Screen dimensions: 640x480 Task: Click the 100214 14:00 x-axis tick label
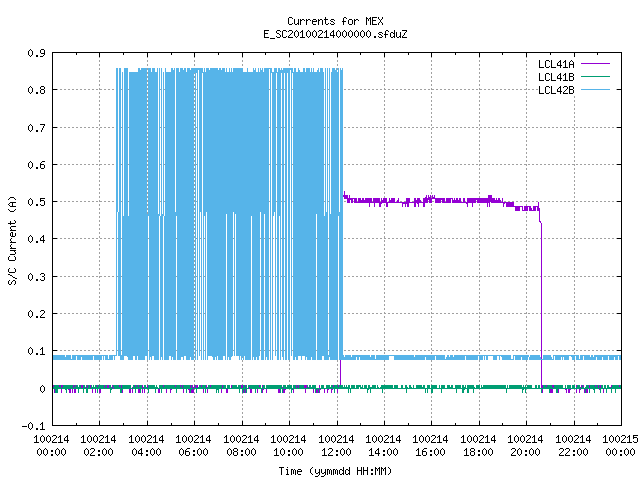(383, 446)
